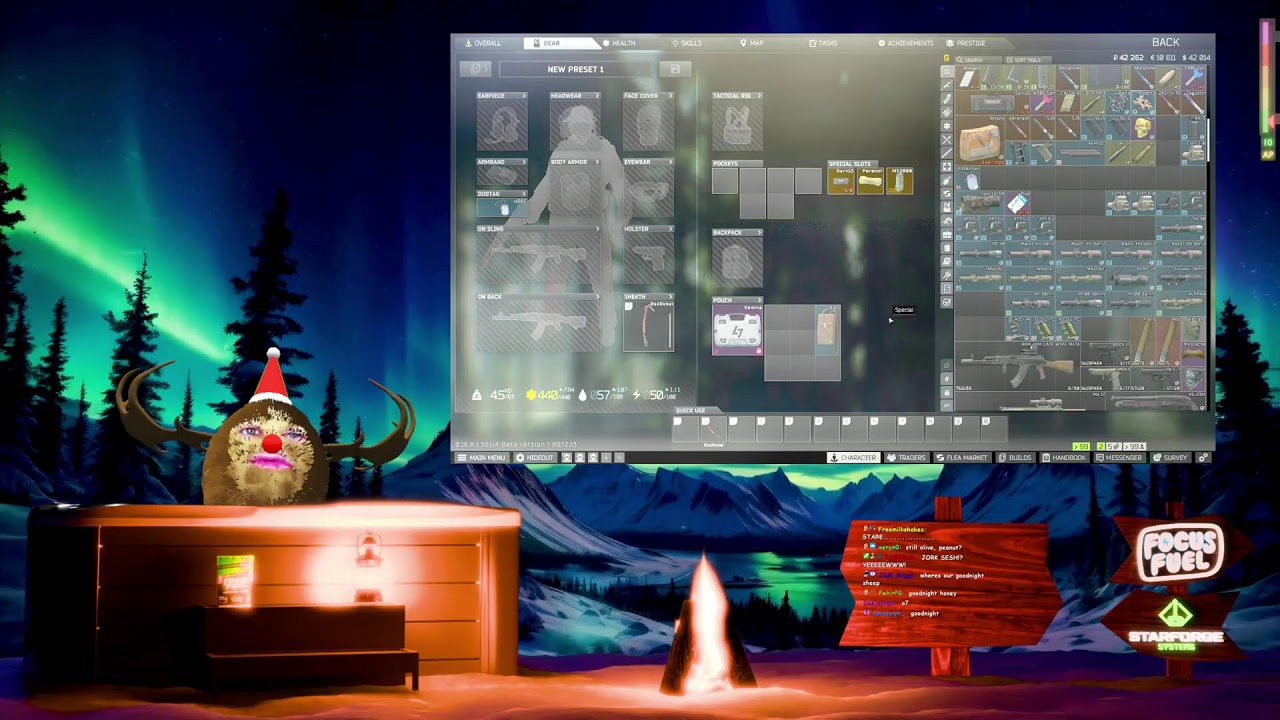The image size is (1280, 720).
Task: Click the New Preset 1 name field
Action: click(575, 69)
